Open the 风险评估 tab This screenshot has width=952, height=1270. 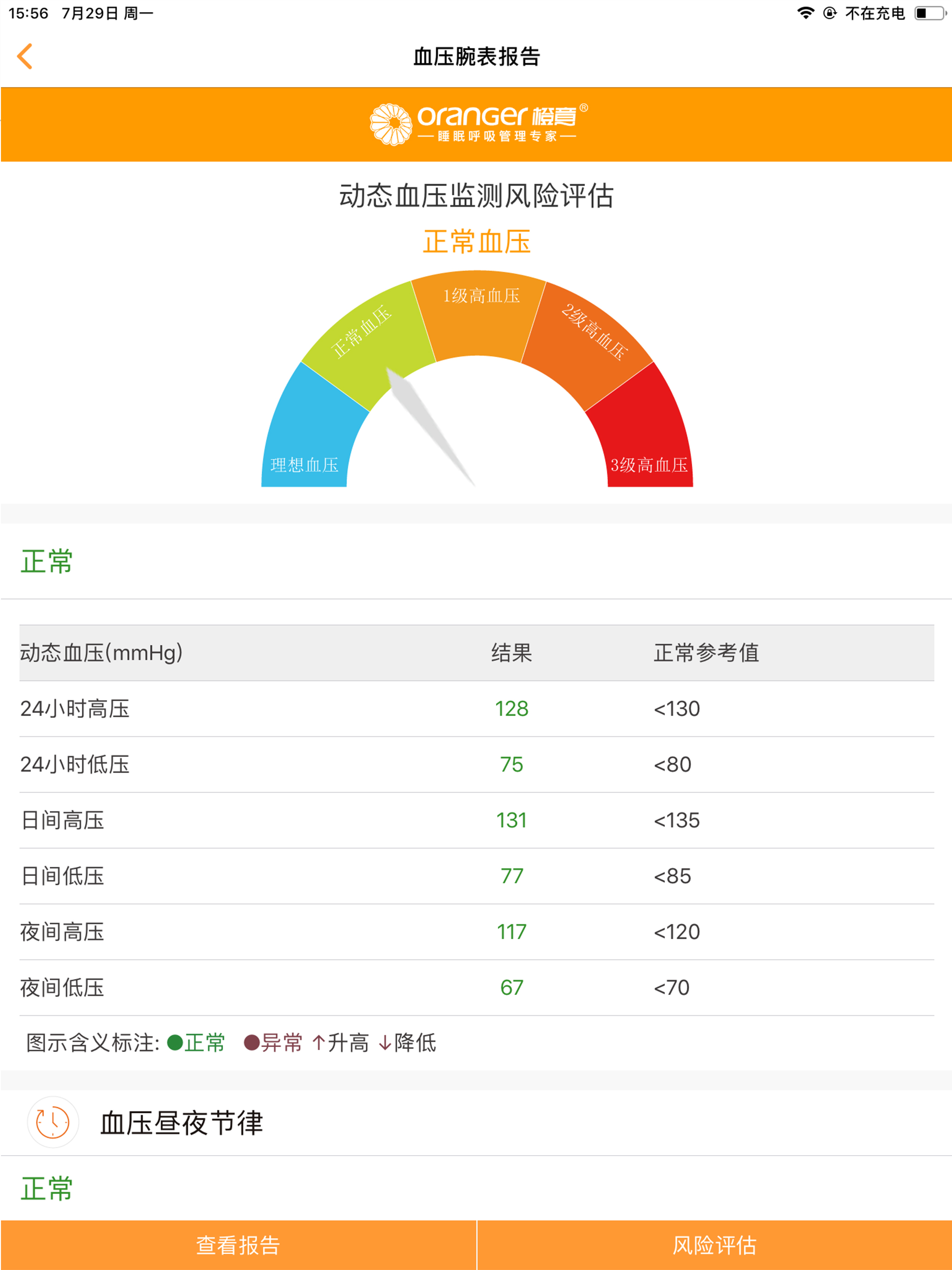click(715, 1245)
